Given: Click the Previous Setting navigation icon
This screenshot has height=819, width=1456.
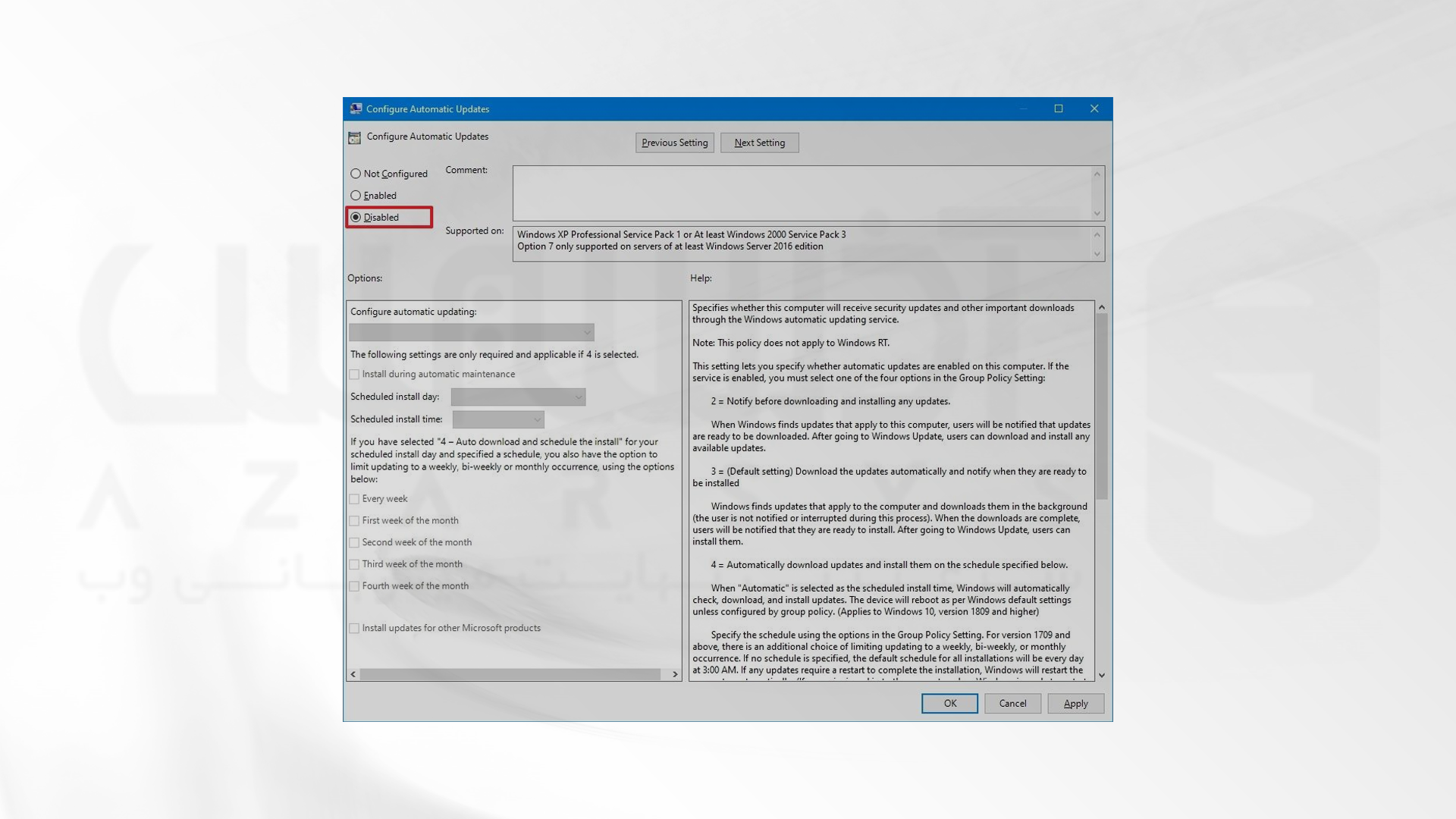Looking at the screenshot, I should tap(675, 142).
